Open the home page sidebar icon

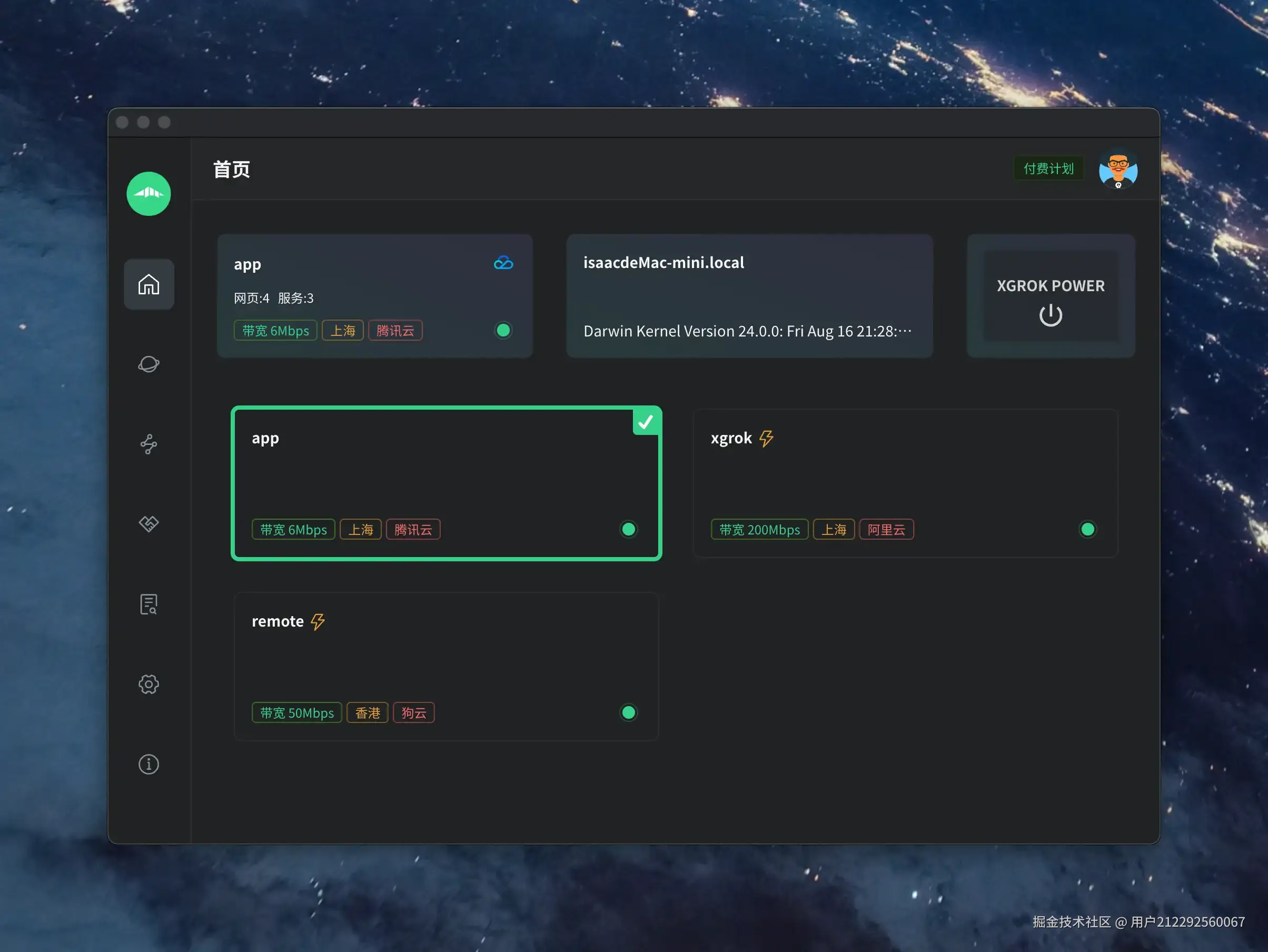point(148,284)
